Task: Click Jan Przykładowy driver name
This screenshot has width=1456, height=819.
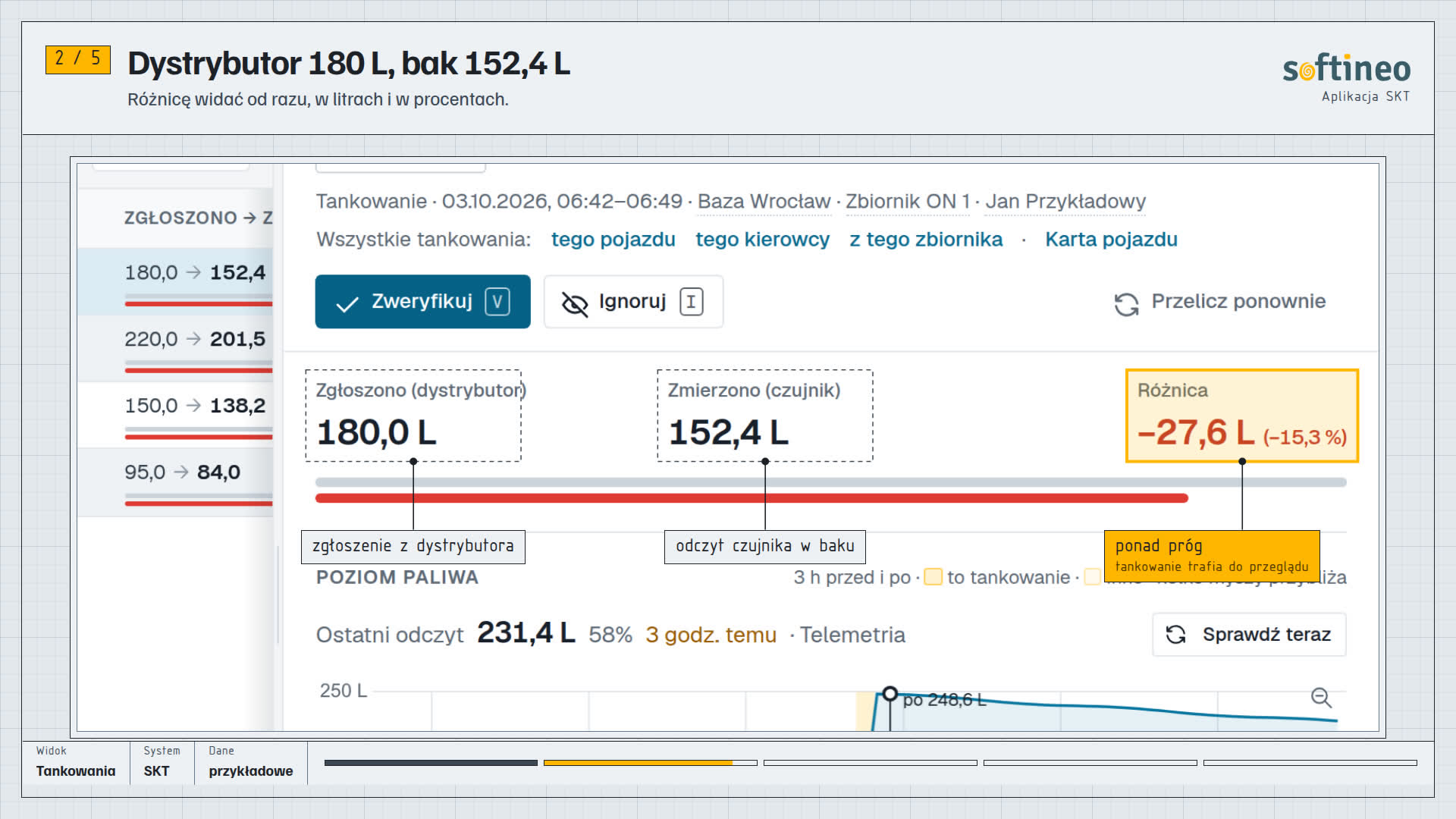Action: pyautogui.click(x=1065, y=202)
